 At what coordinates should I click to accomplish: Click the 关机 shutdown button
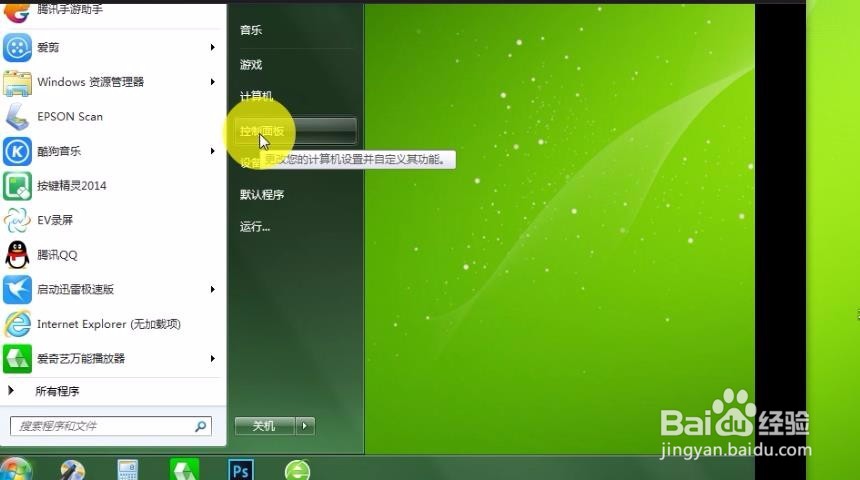point(264,426)
